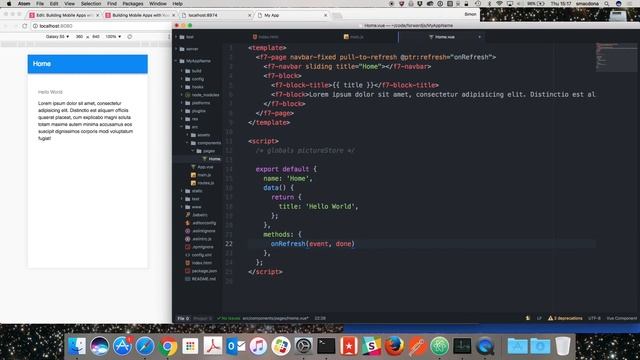The height and width of the screenshot is (360, 640).
Task: Open routes.js in the file tree
Action: click(x=202, y=183)
